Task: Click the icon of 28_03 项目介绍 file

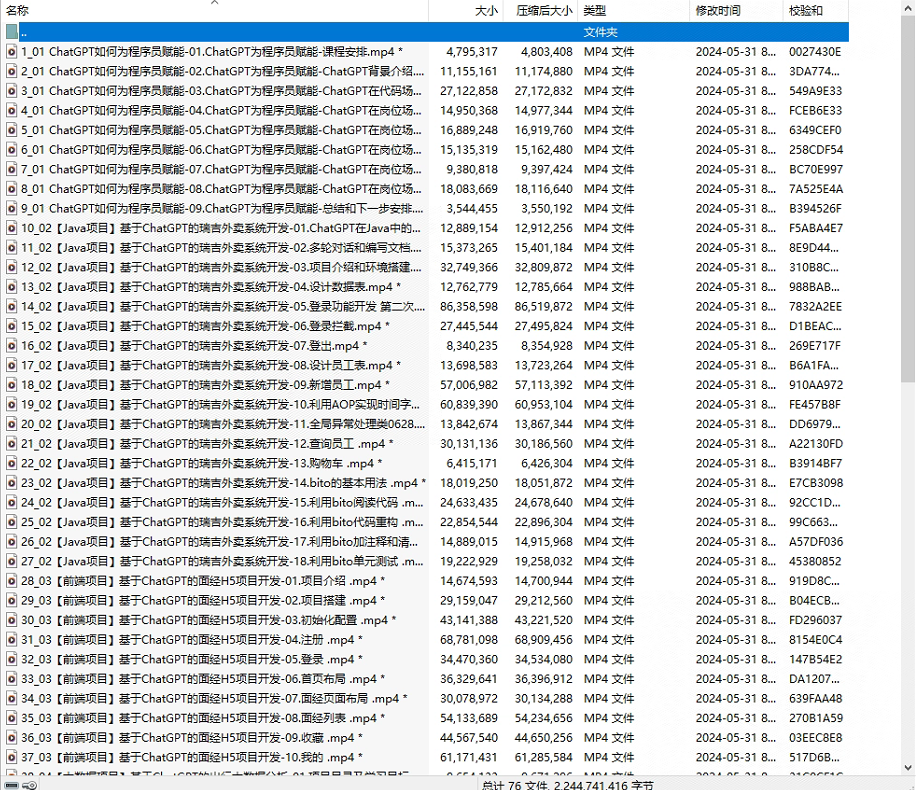Action: 11,581
